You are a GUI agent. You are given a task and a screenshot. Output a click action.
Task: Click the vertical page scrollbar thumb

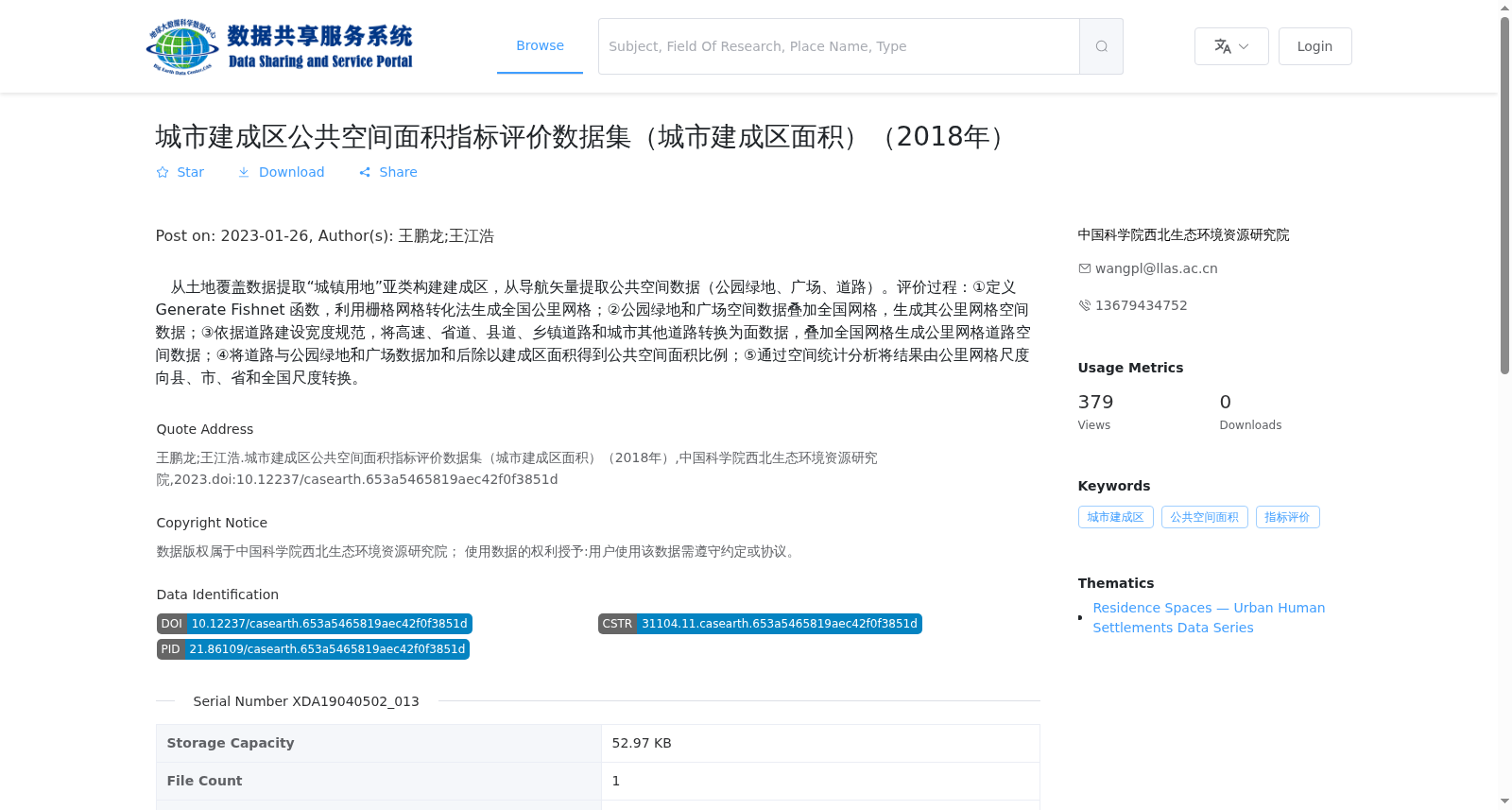tap(1504, 196)
